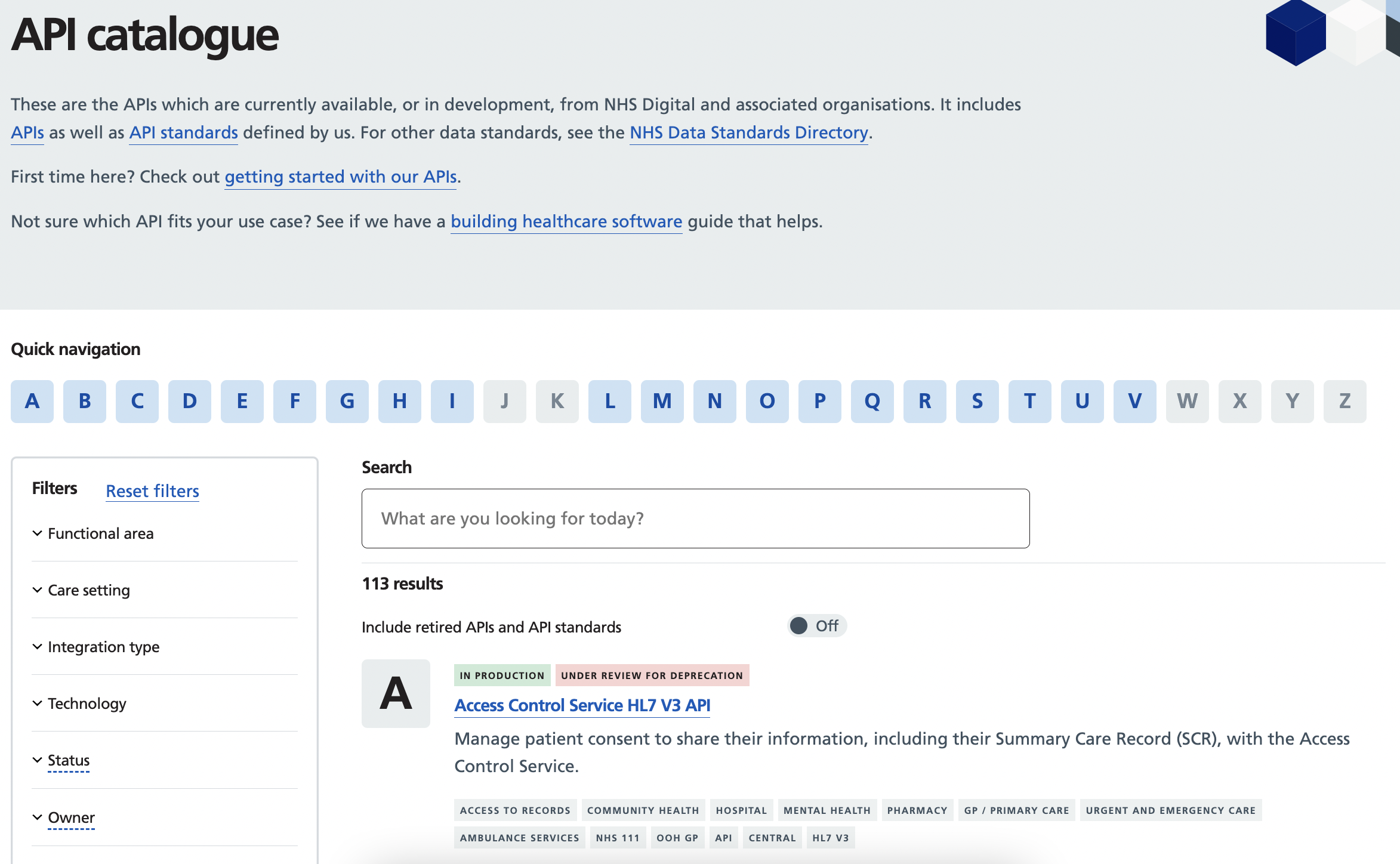The width and height of the screenshot is (1400, 864).
Task: Jump to letter L in quick navigation
Action: pyautogui.click(x=610, y=401)
